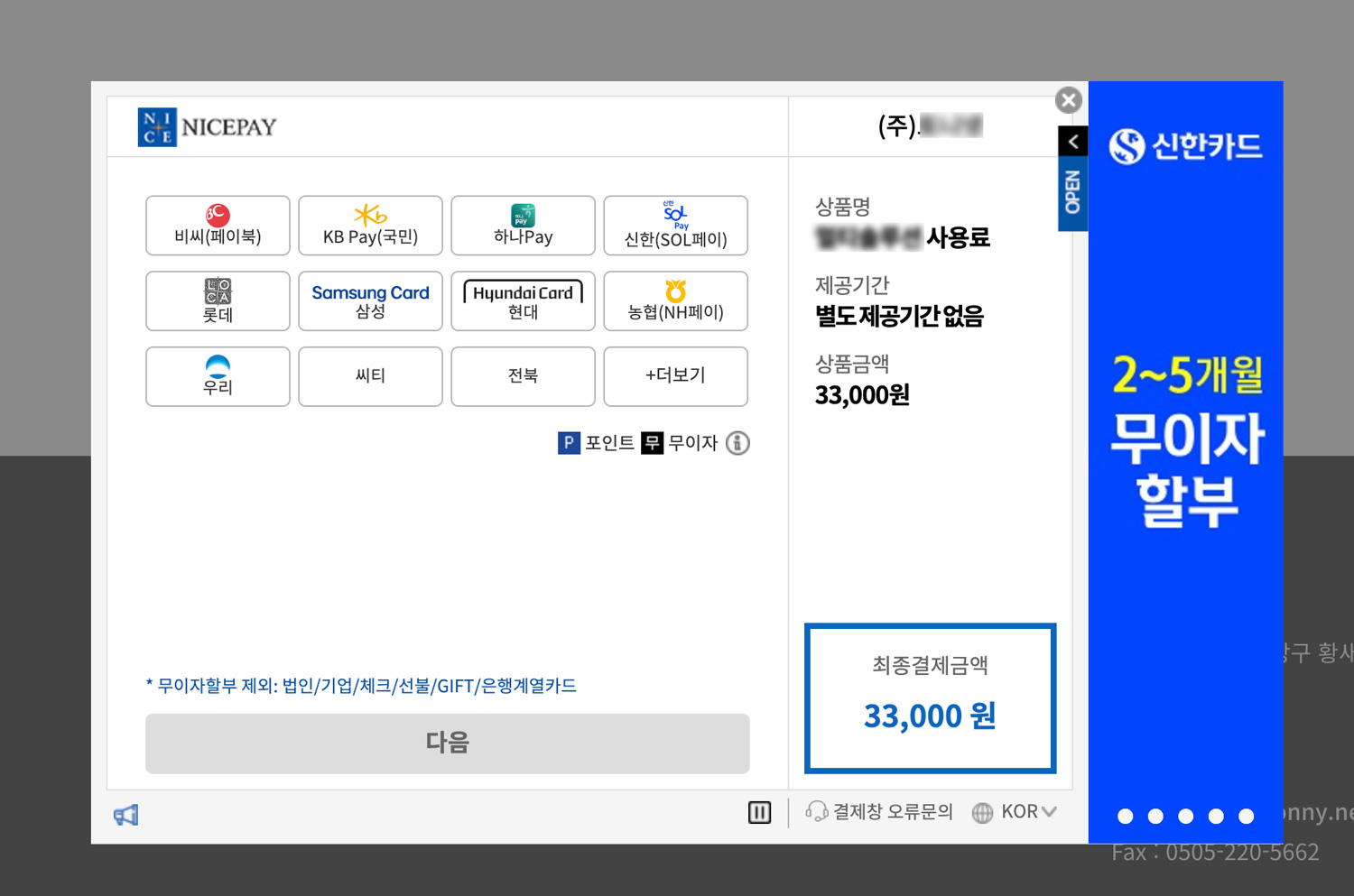Choose the 씨티 card button

(x=370, y=376)
